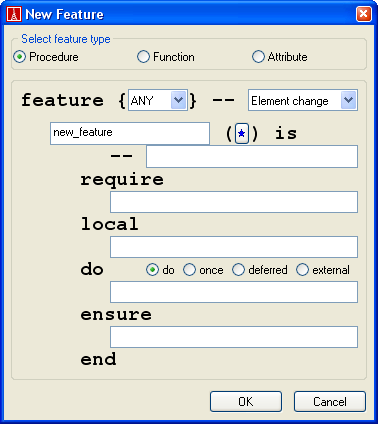The height and width of the screenshot is (424, 378).
Task: Close the New Feature dialog
Action: click(364, 14)
